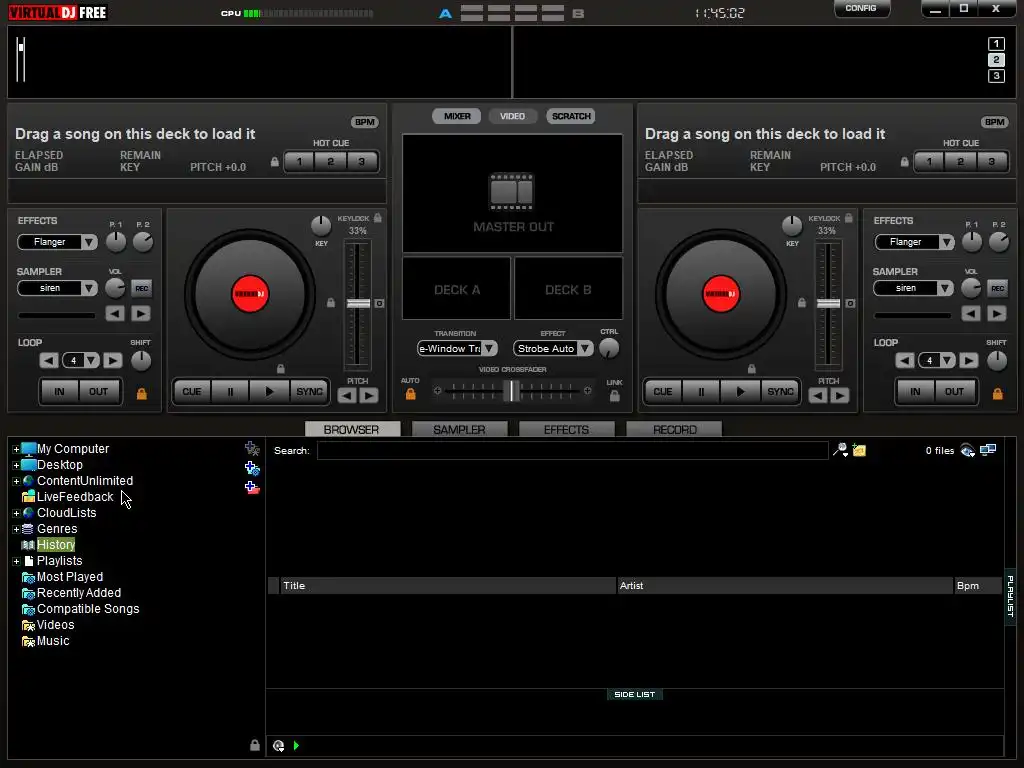1024x768 pixels.
Task: Nudge right deck pitch up arrow
Action: tap(840, 396)
